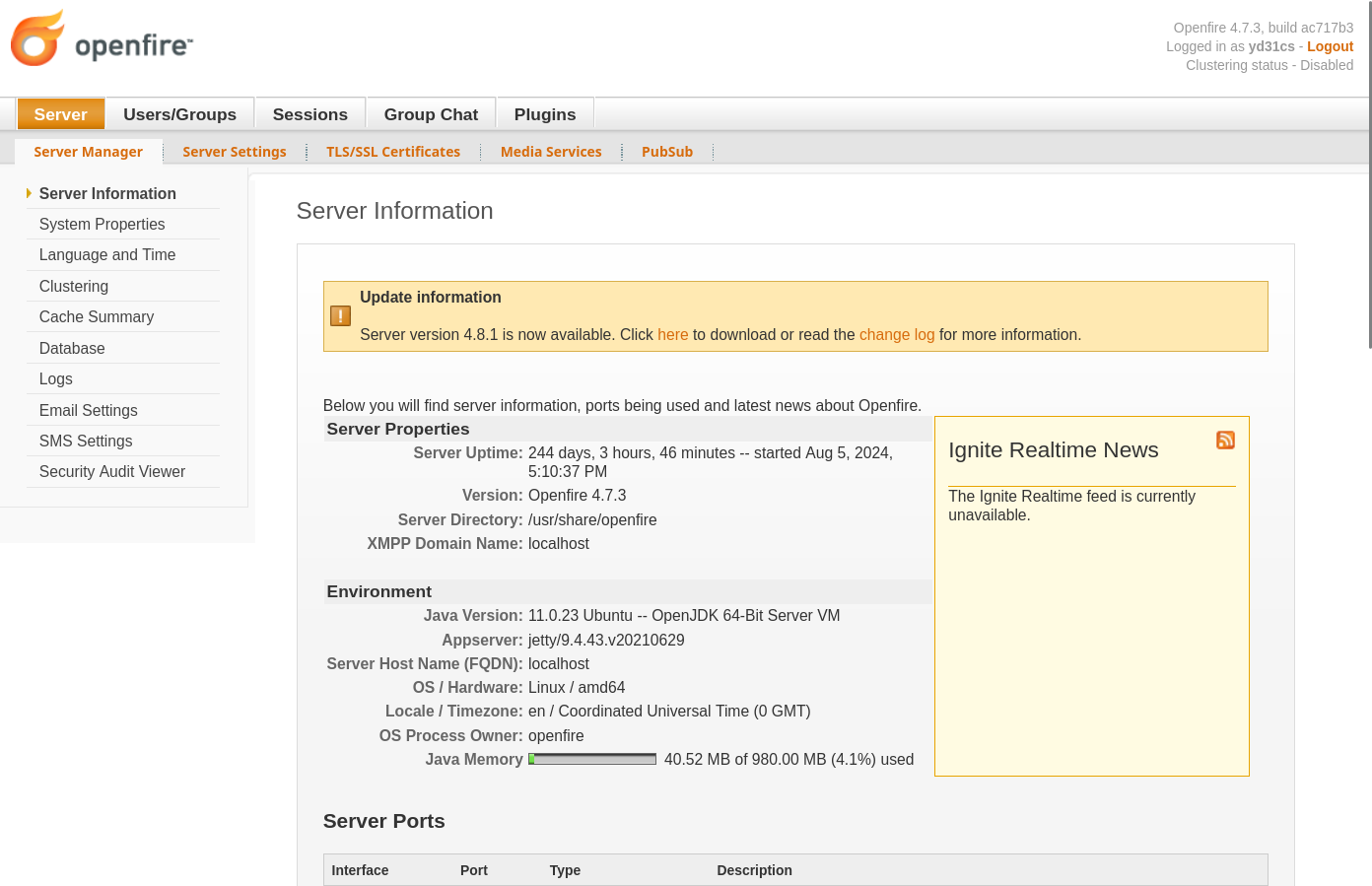Click the feed unavailable message
Screen dimensions: 1372x886
pyautogui.click(x=1071, y=506)
